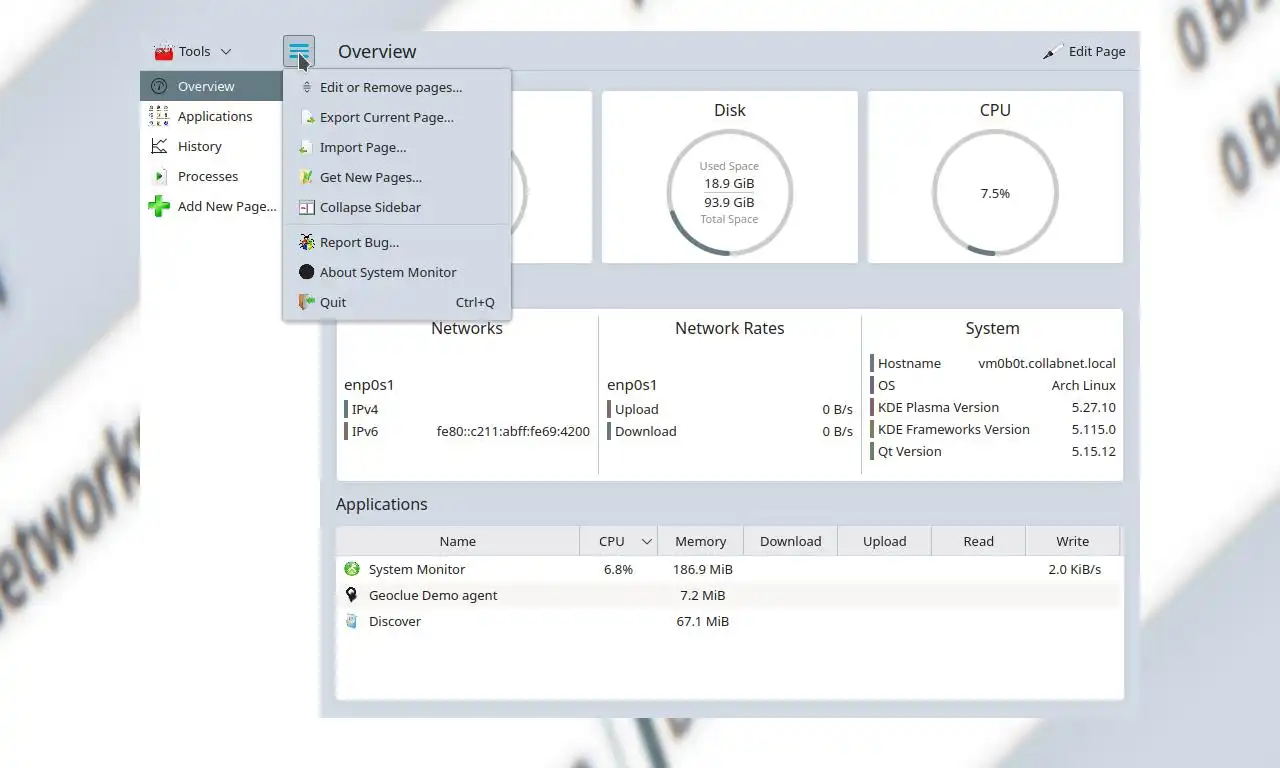The height and width of the screenshot is (768, 1280).
Task: Click the 7.5% CPU value
Action: [x=995, y=193]
